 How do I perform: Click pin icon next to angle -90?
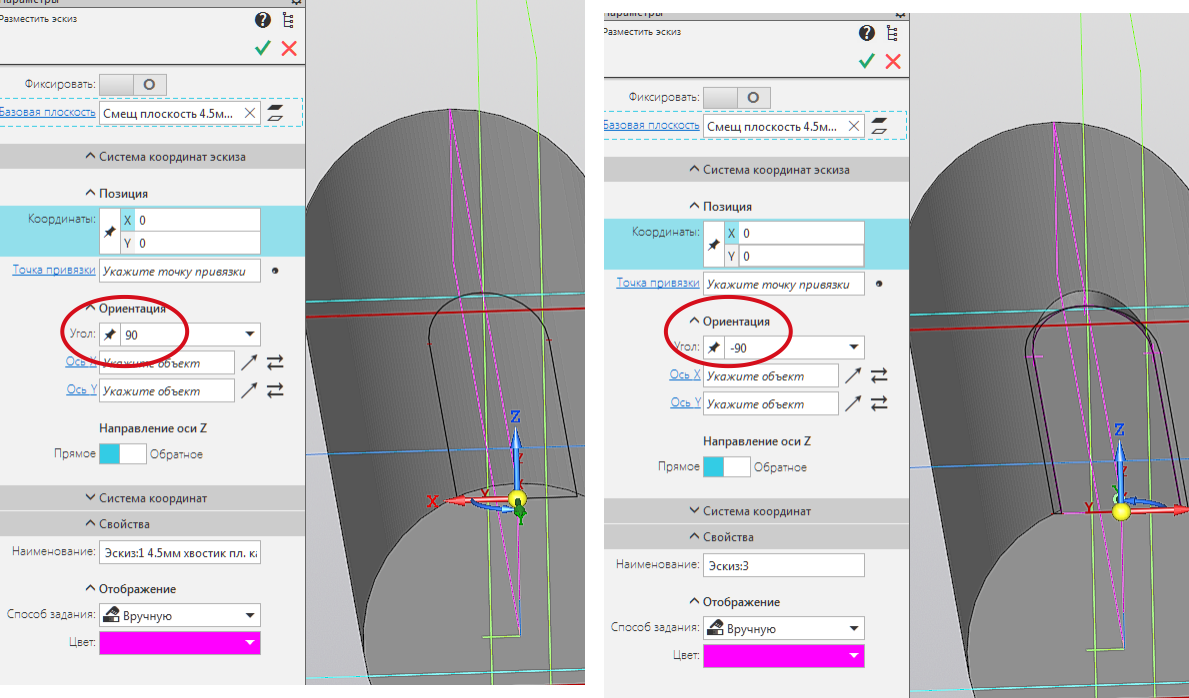coord(714,347)
